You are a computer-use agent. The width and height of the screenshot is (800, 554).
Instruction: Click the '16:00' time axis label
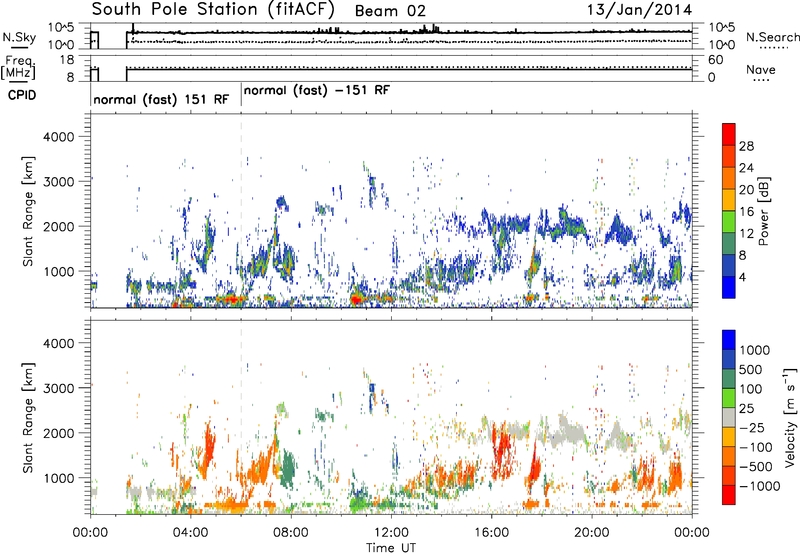(491, 533)
